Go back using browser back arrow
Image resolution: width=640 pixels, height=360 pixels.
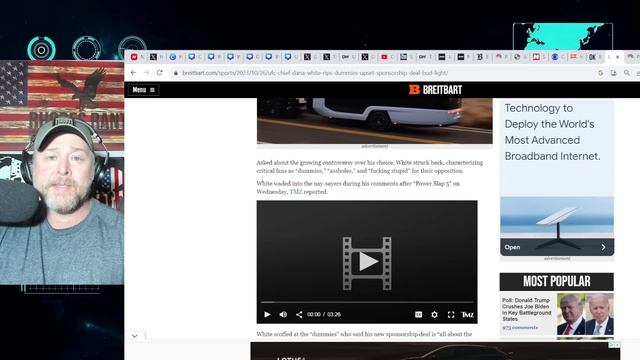pyautogui.click(x=133, y=73)
